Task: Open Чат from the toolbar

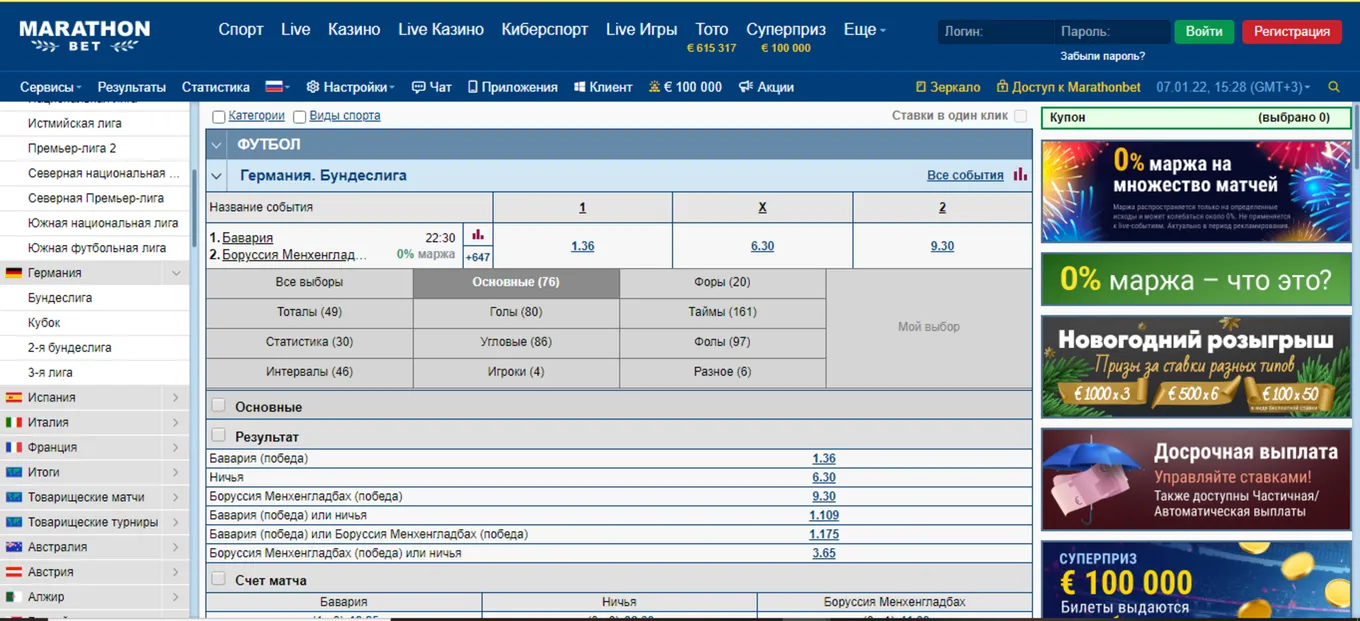Action: pyautogui.click(x=432, y=87)
